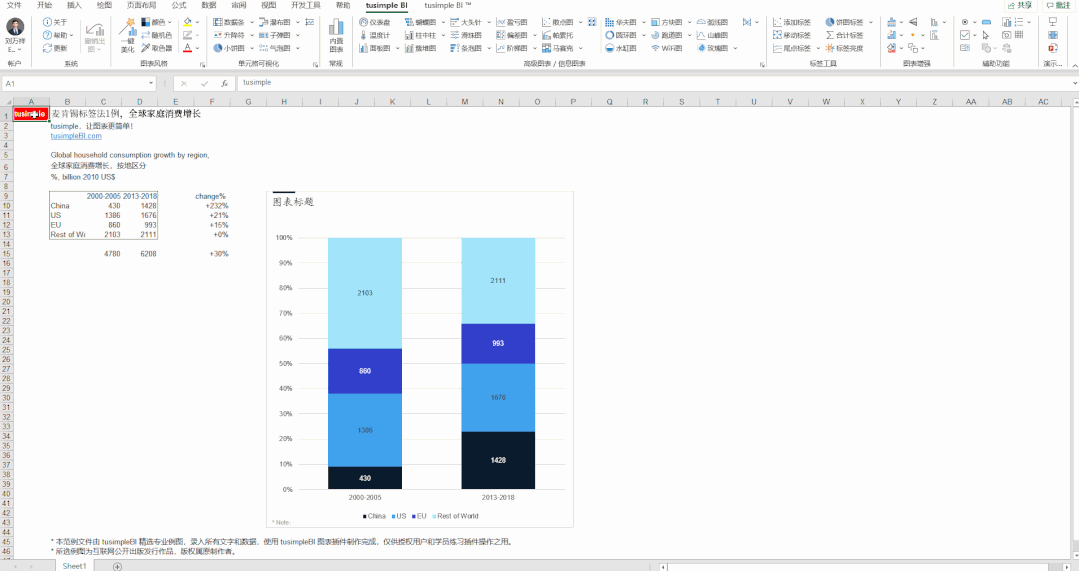
Task: Switch to the 开发工具 Developer tab
Action: 306,6
